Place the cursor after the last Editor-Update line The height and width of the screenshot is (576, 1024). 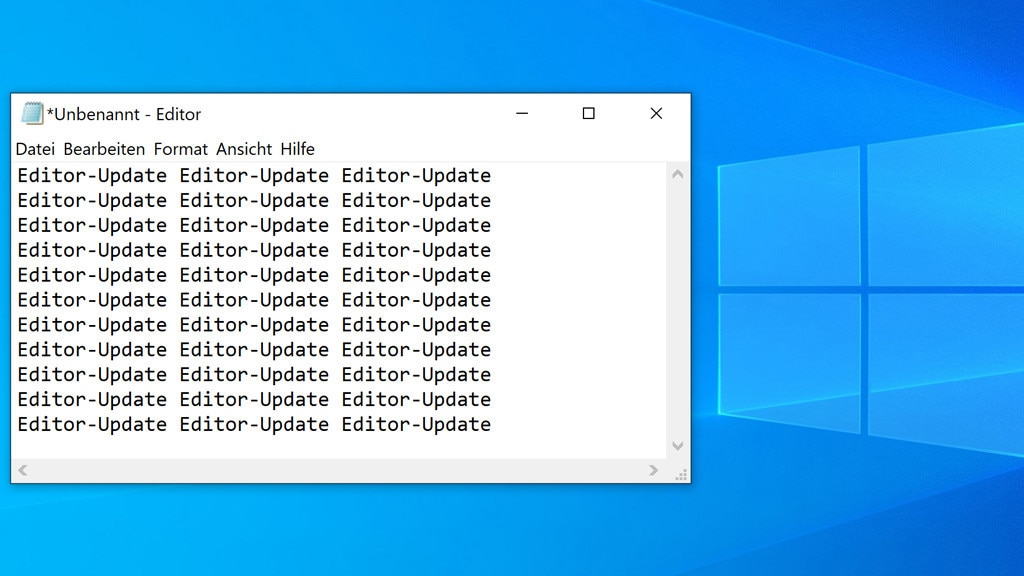tap(493, 424)
